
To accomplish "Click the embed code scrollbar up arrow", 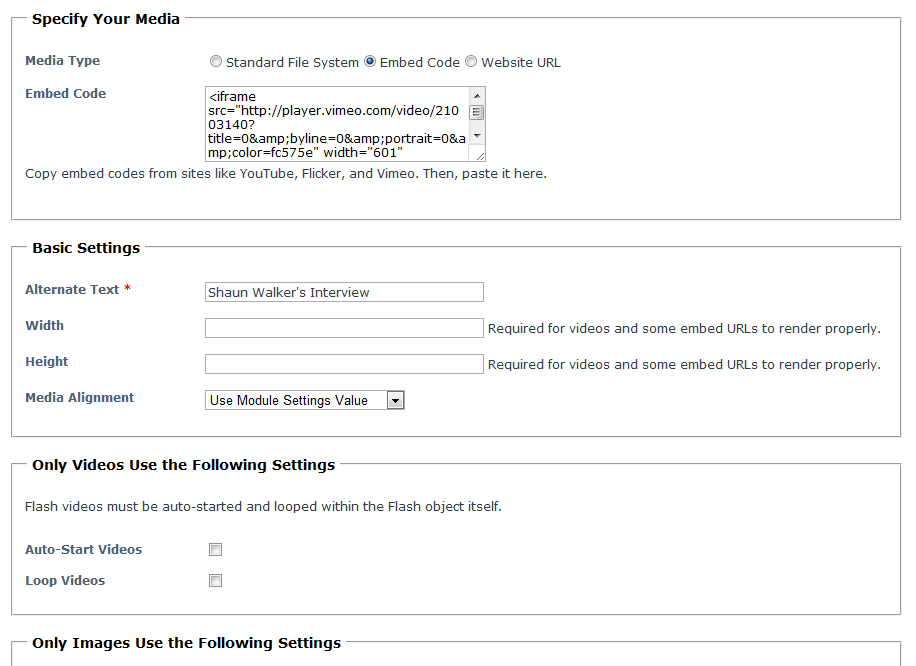I will pos(477,95).
